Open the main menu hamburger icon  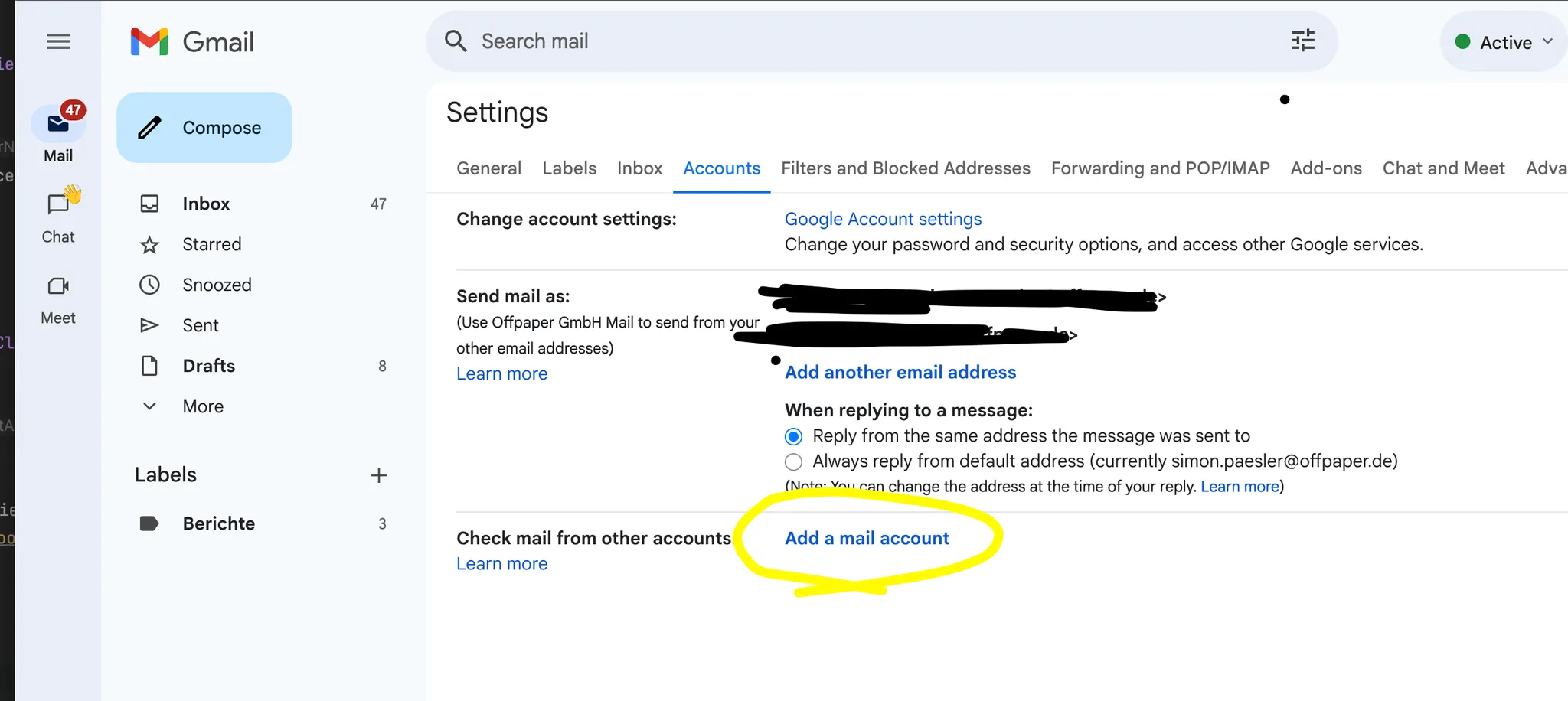58,41
